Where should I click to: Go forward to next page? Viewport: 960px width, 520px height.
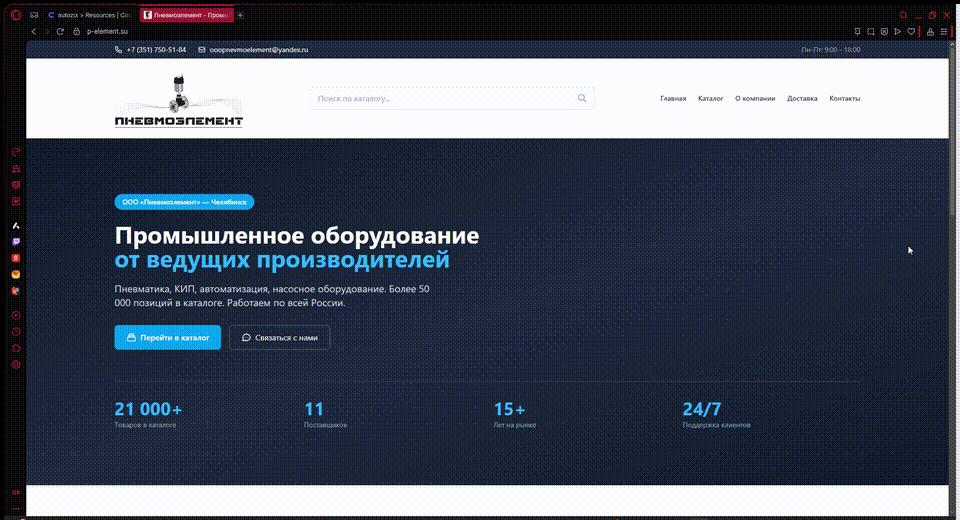coord(47,31)
